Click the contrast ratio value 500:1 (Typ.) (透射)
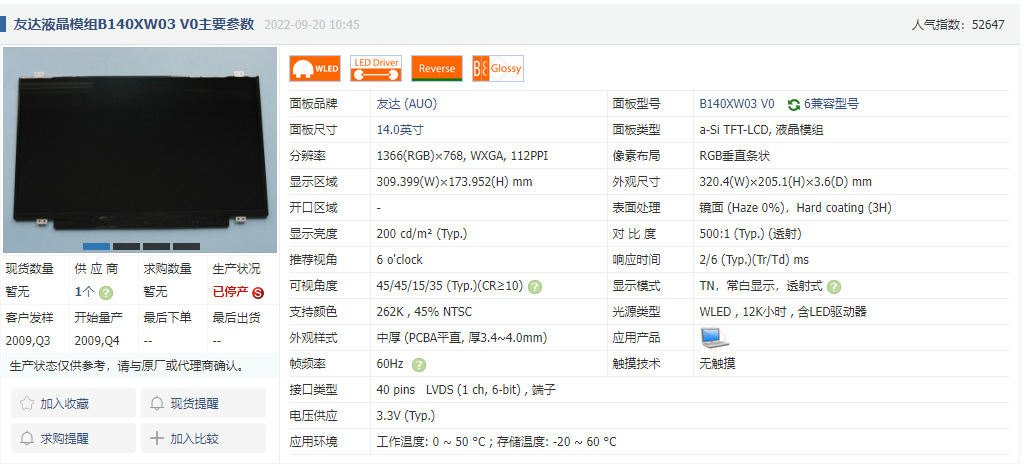1028x468 pixels. pyautogui.click(x=751, y=233)
